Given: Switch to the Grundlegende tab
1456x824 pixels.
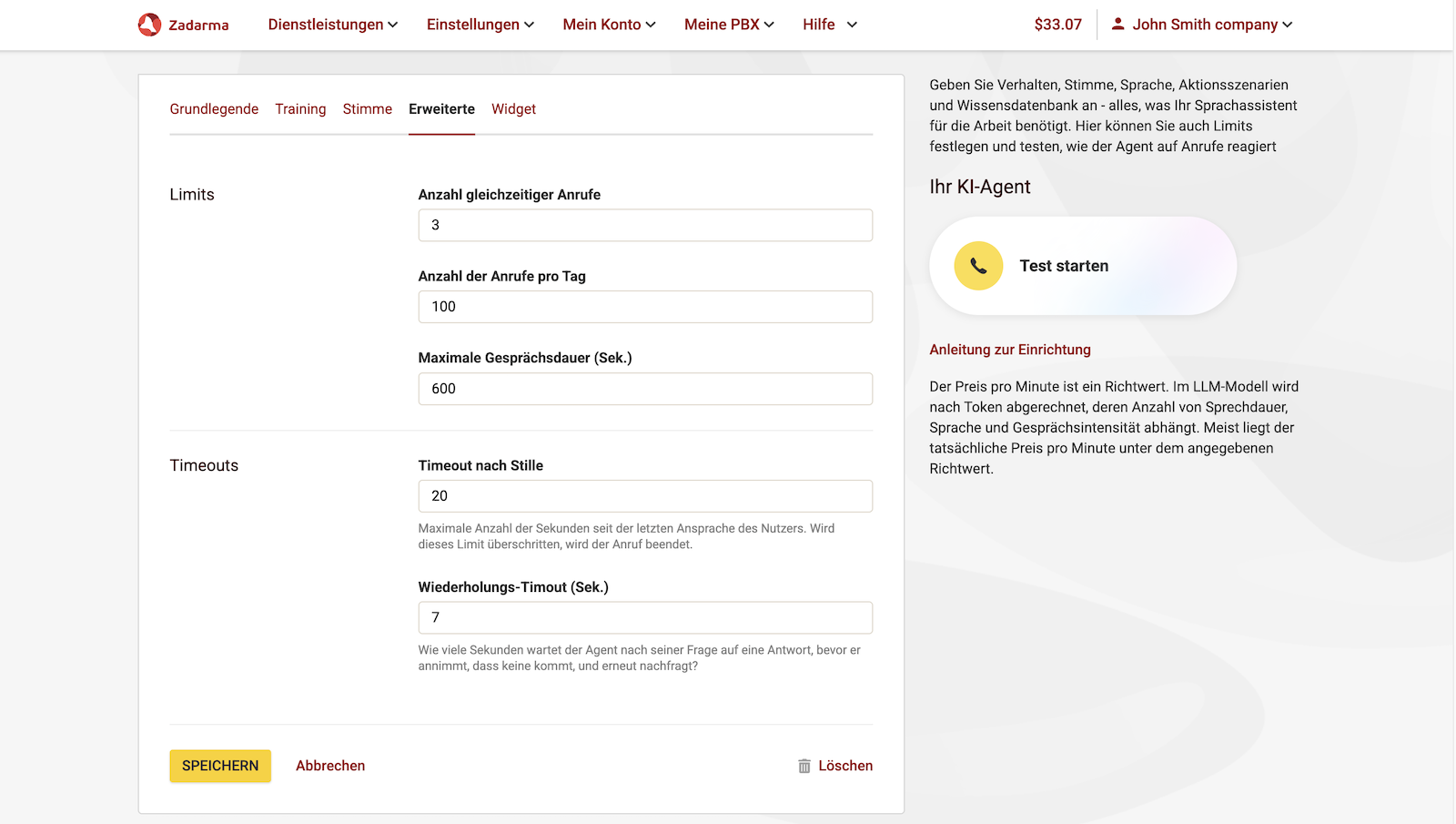Looking at the screenshot, I should tap(214, 108).
